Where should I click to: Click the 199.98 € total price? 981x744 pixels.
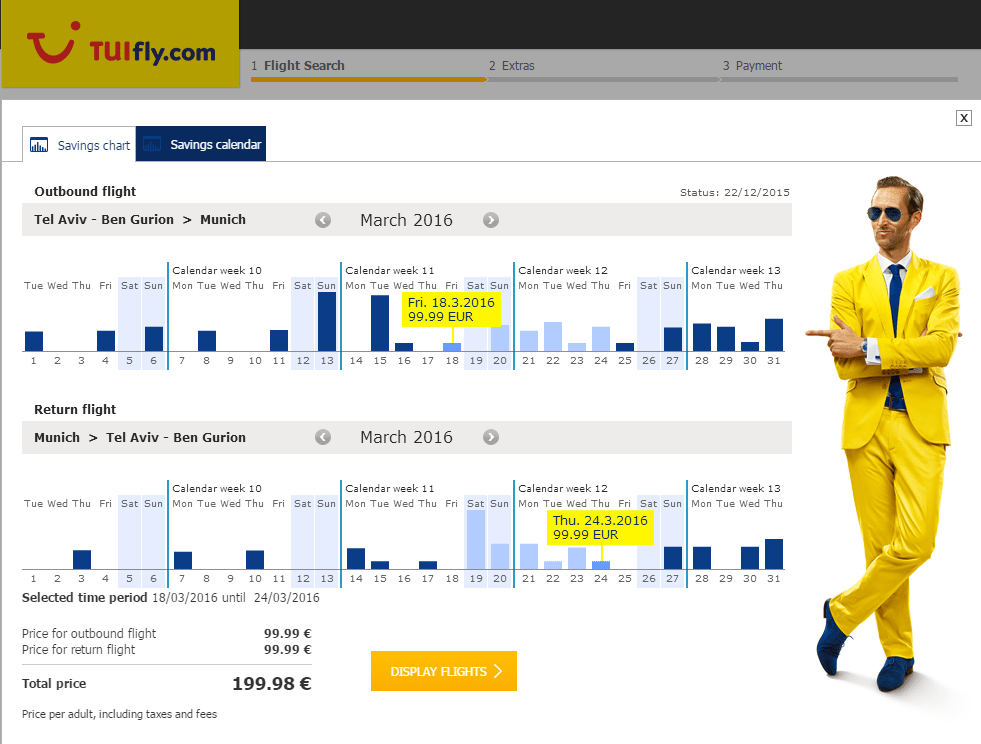[272, 683]
